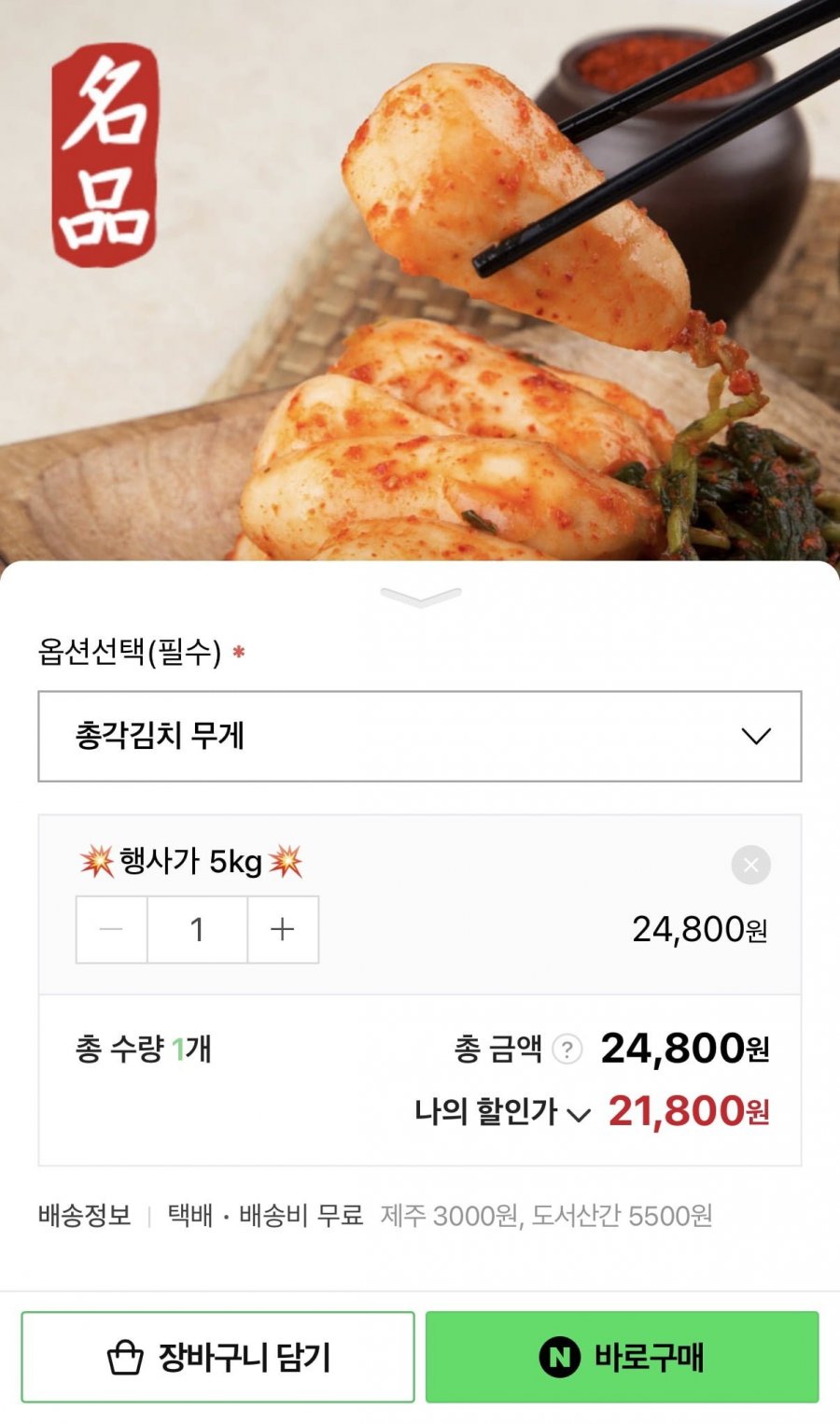The height and width of the screenshot is (1424, 840).
Task: Click the Naver N logo icon
Action: coord(559,1357)
